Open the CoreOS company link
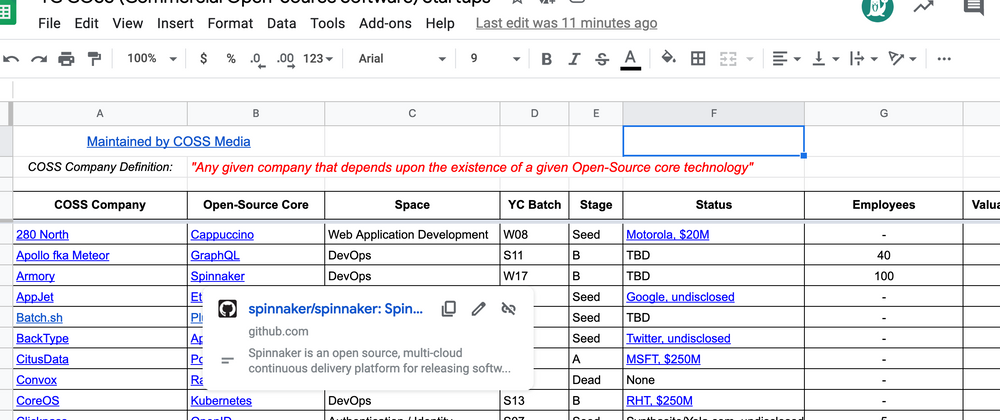 (x=38, y=401)
